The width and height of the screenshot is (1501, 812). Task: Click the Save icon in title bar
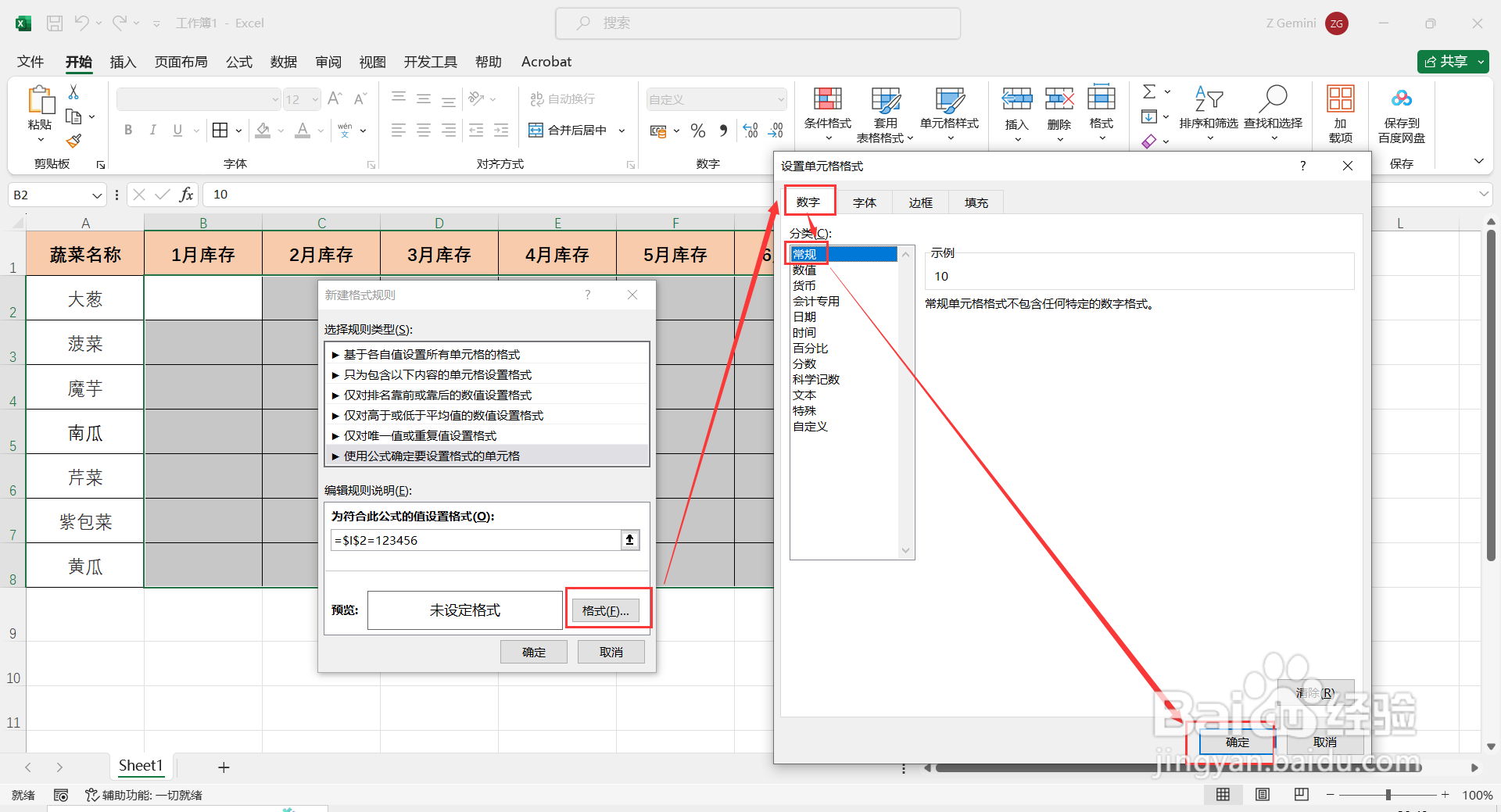coord(55,23)
